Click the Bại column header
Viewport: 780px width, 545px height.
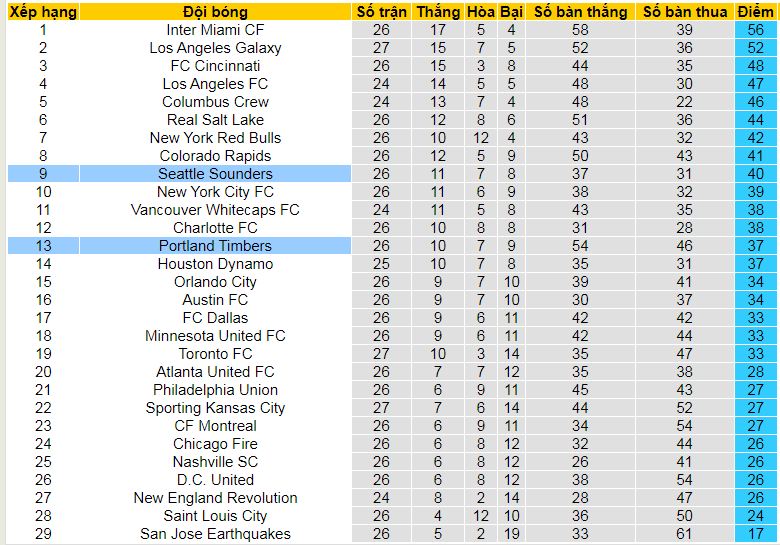512,12
